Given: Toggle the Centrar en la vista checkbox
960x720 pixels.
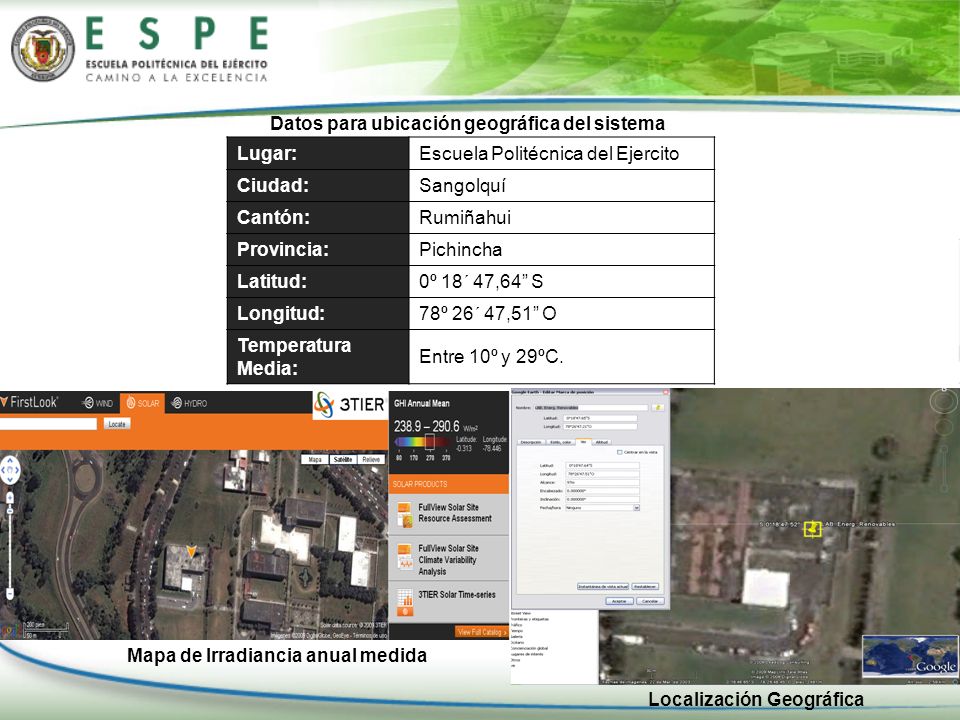Looking at the screenshot, I should pyautogui.click(x=620, y=452).
